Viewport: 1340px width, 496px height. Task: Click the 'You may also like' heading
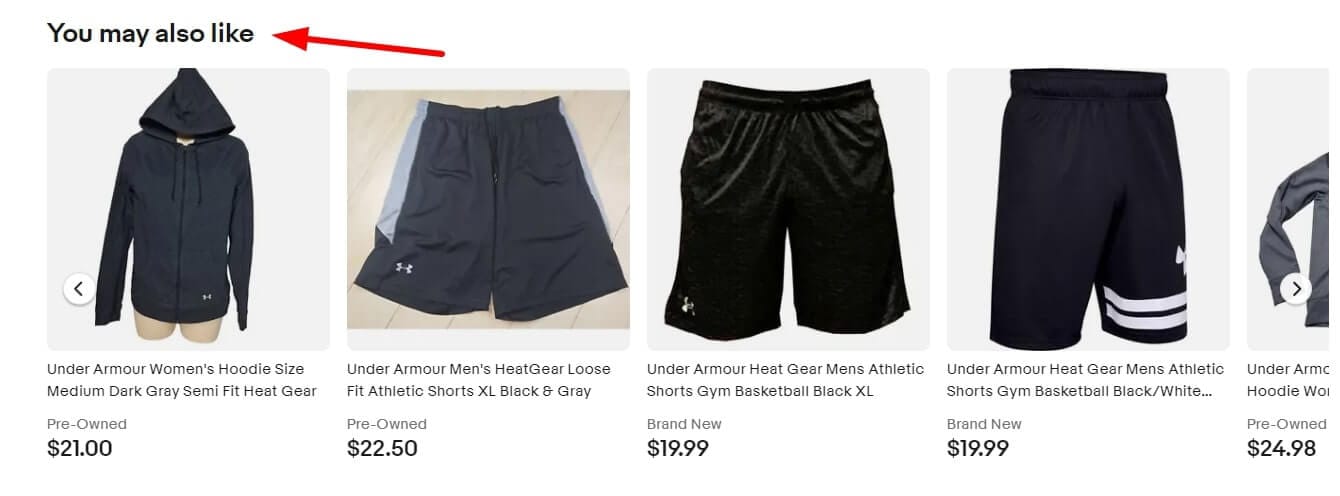coord(151,33)
